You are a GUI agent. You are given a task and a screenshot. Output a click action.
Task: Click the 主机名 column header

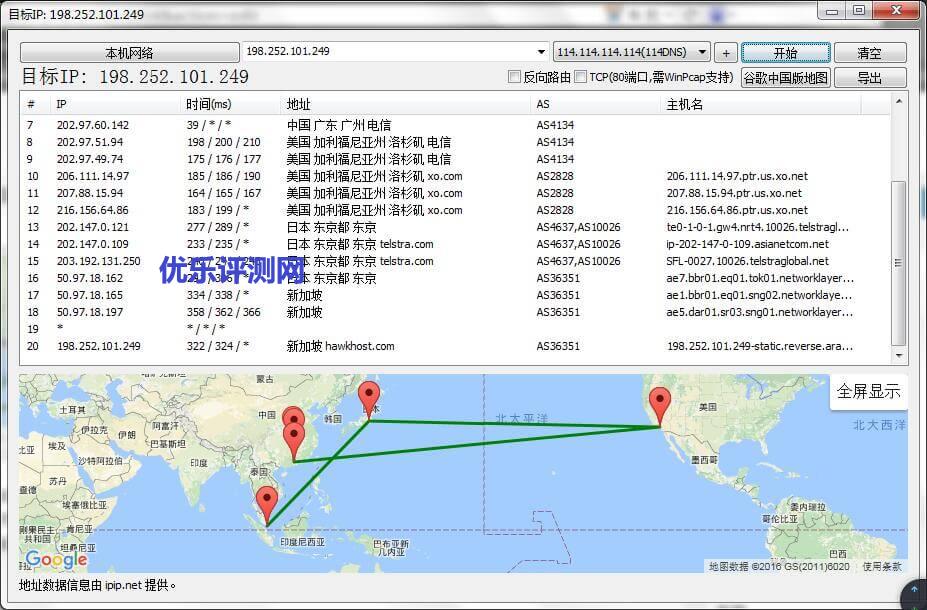coord(685,104)
